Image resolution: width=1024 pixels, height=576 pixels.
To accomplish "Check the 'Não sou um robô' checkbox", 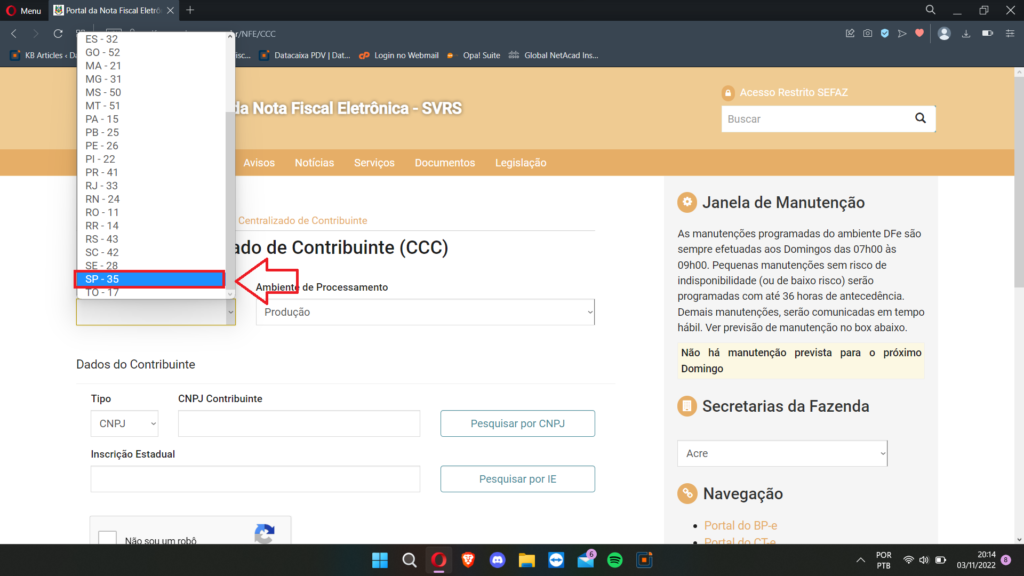I will [108, 540].
